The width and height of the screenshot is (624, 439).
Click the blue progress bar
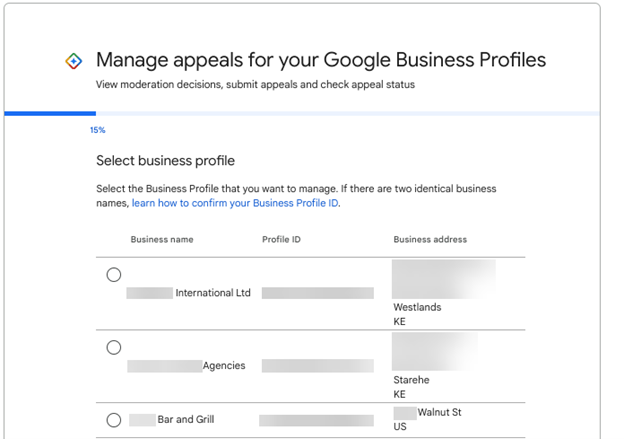point(50,114)
